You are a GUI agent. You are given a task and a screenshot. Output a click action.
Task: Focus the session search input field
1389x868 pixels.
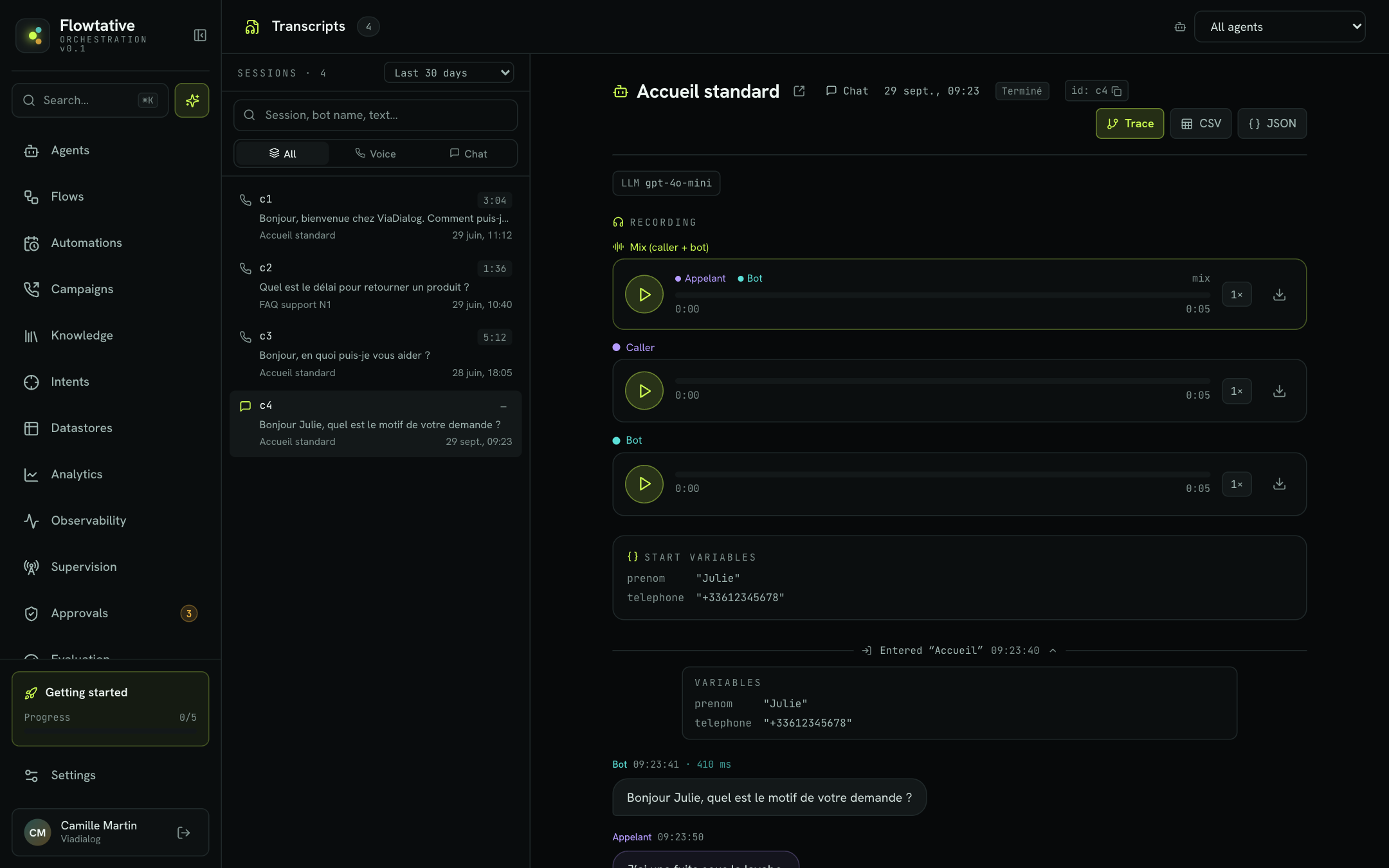376,115
